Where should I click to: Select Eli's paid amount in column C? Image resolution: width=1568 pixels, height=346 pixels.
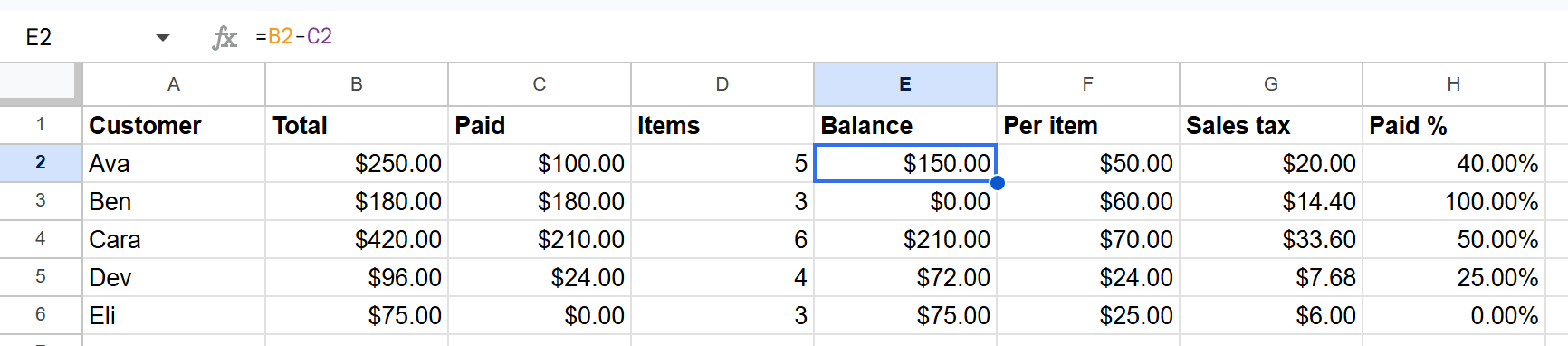[x=540, y=315]
